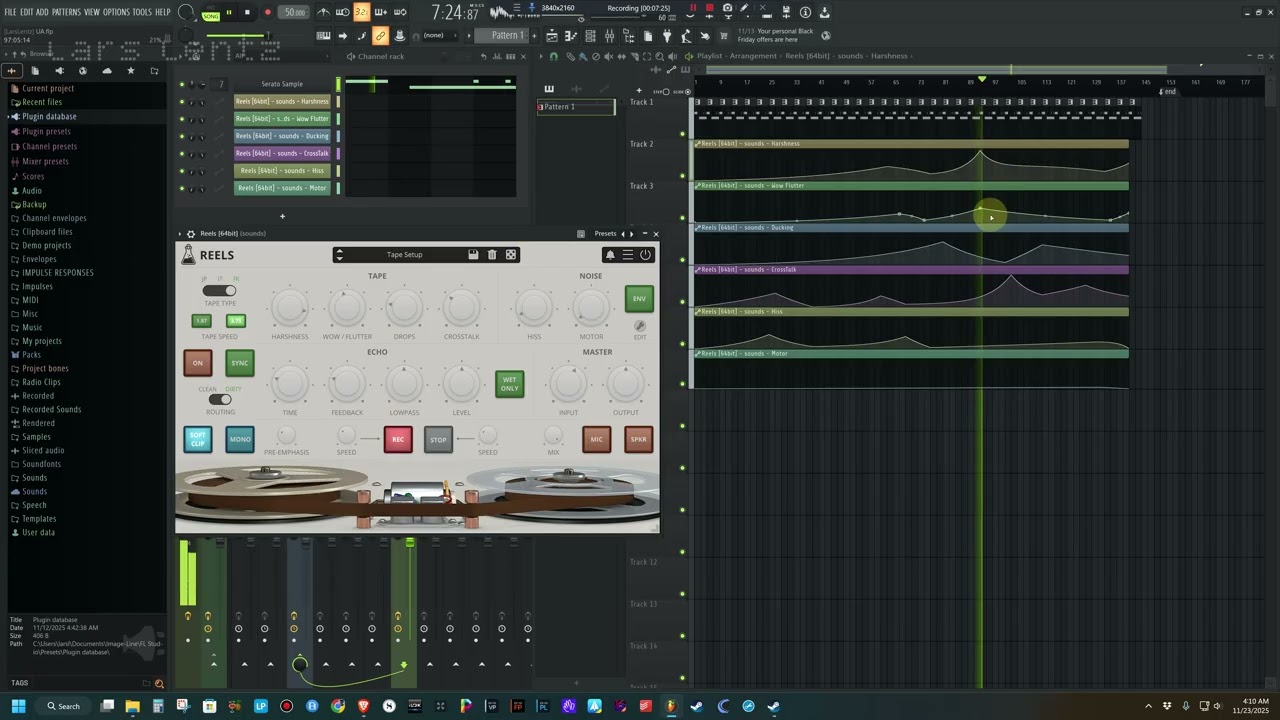Select Pattern 1 in playlist picker
Image resolution: width=1280 pixels, height=720 pixels.
pyautogui.click(x=576, y=107)
